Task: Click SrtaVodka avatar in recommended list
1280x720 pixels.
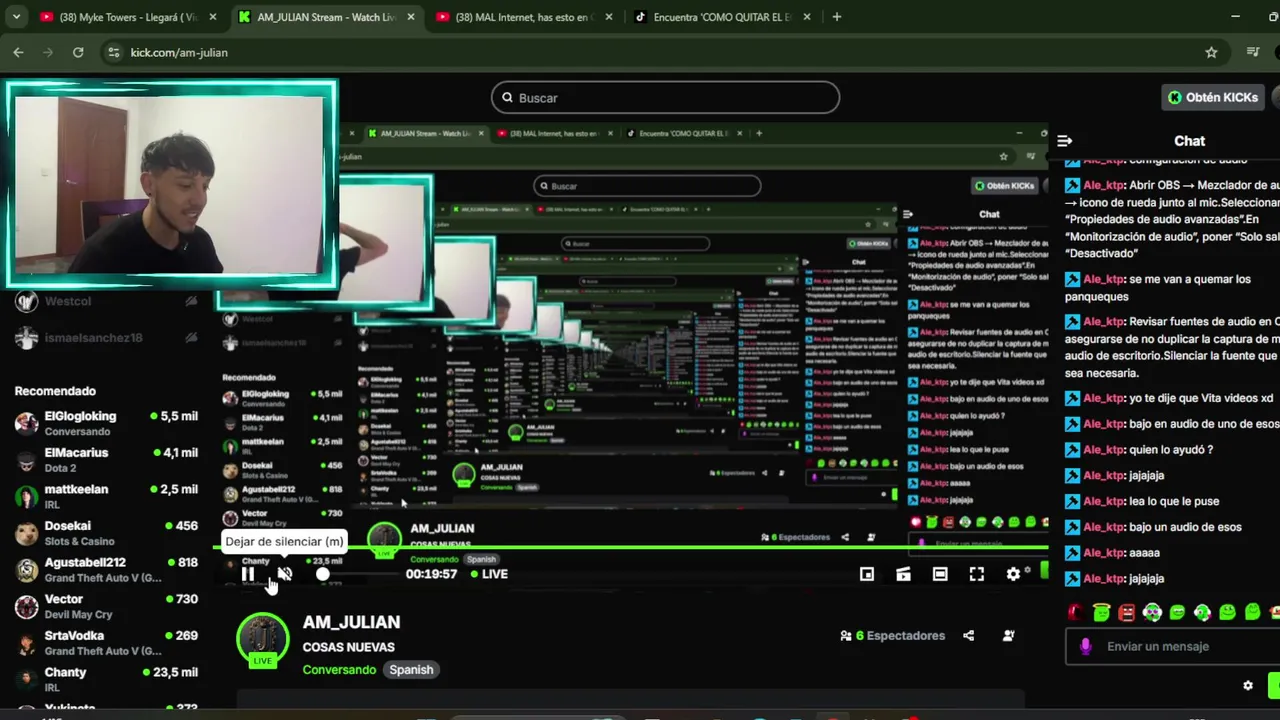Action: pyautogui.click(x=27, y=643)
